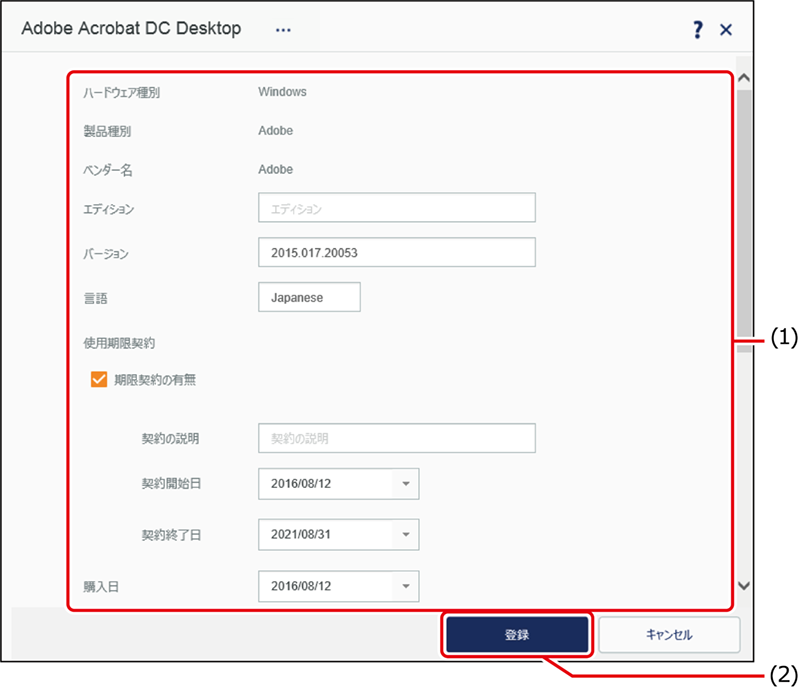This screenshot has height=689, width=801.
Task: Click the 購入日 label
Action: pos(101,587)
